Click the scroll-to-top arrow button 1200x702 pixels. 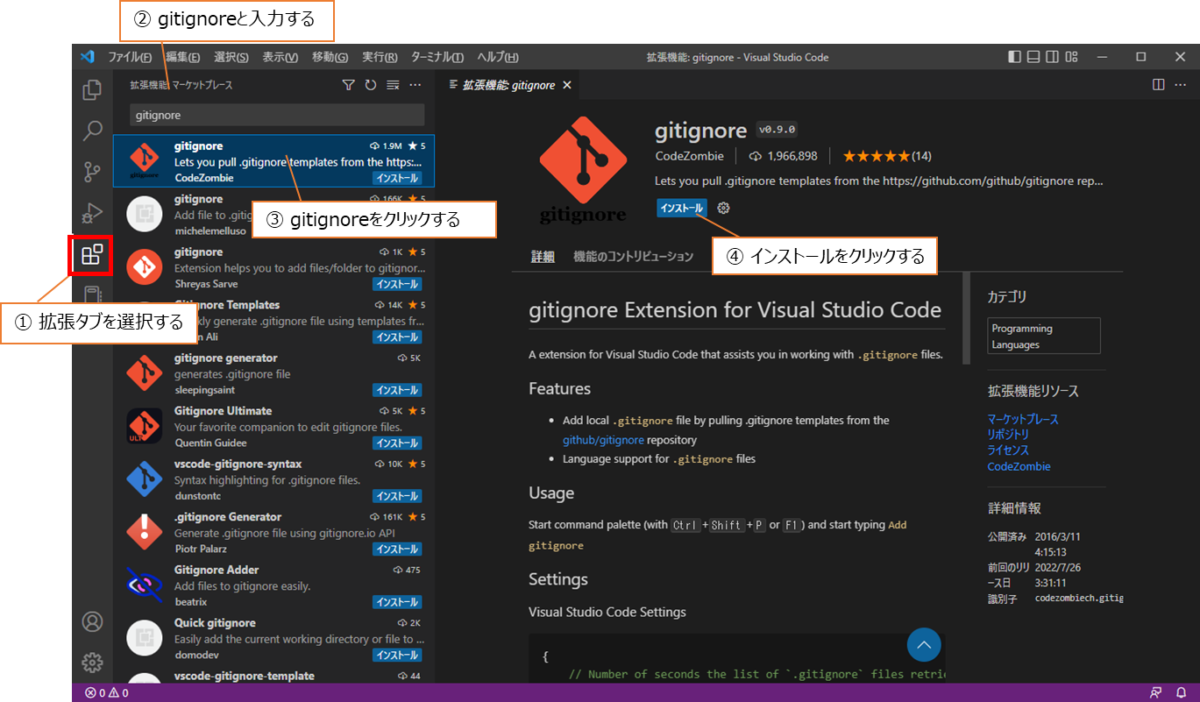pyautogui.click(x=925, y=645)
